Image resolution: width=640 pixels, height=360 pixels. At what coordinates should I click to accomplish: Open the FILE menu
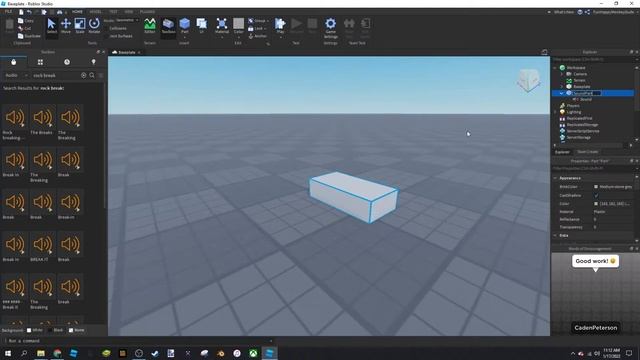click(x=9, y=12)
